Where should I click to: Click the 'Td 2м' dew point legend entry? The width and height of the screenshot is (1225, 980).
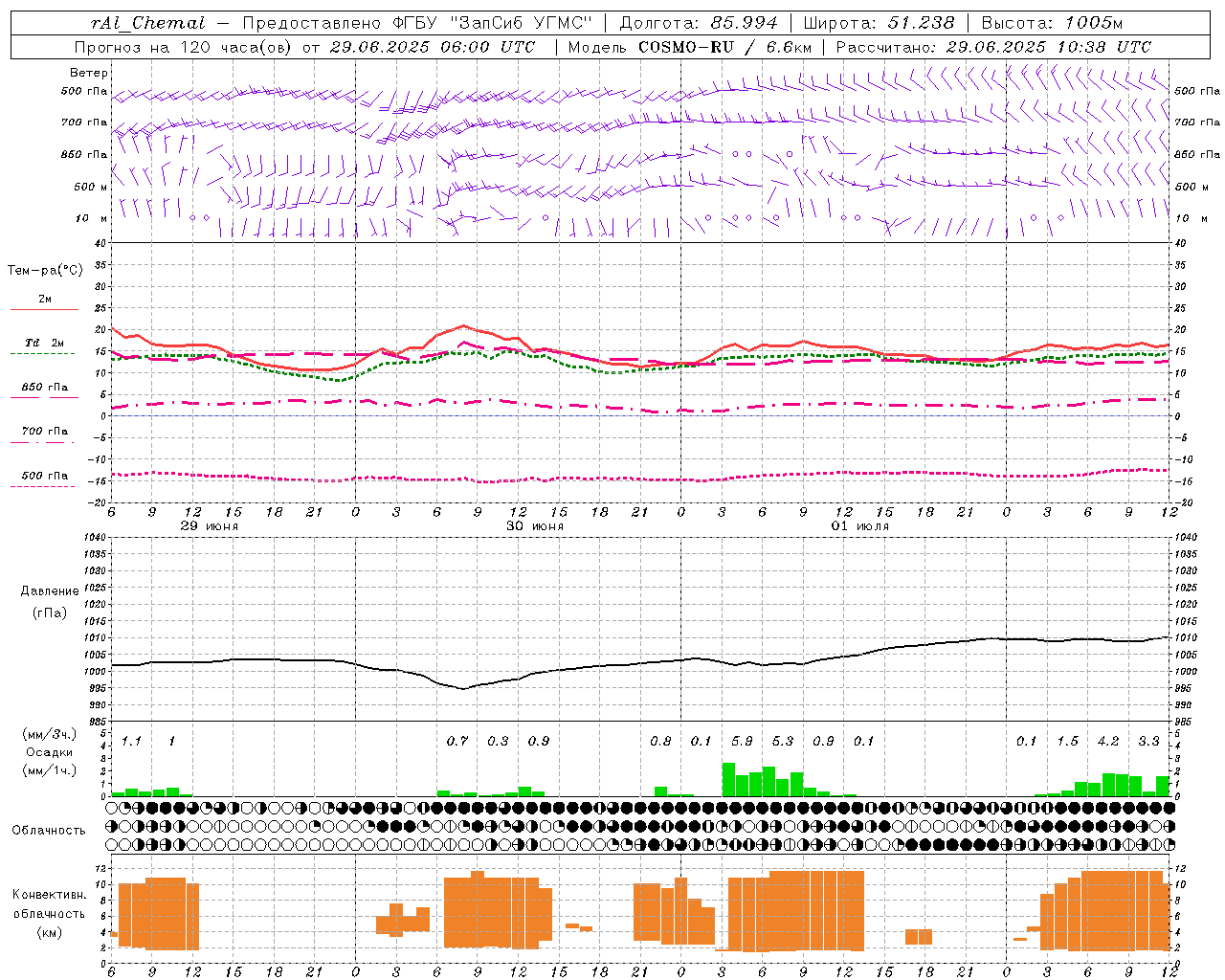44,343
